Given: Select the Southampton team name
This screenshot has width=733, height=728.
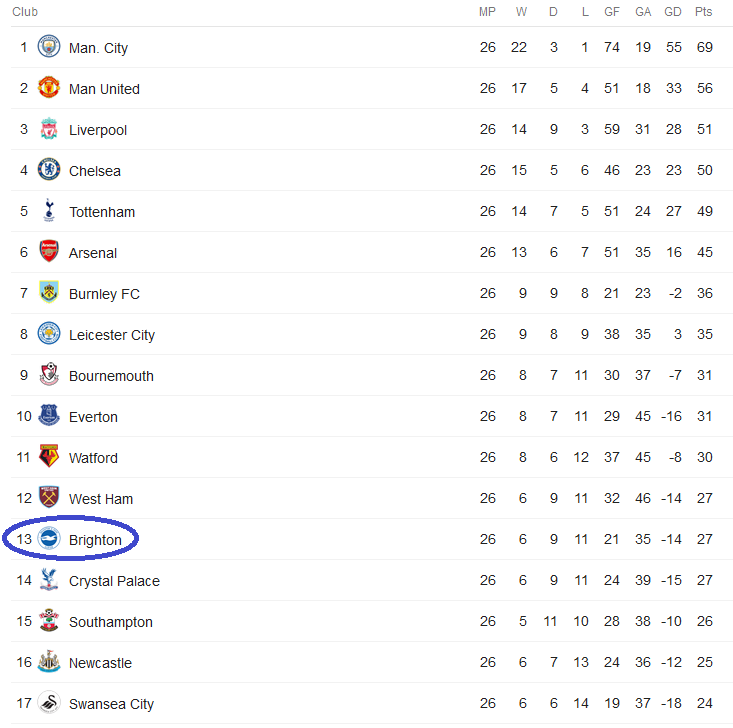Looking at the screenshot, I should 111,622.
